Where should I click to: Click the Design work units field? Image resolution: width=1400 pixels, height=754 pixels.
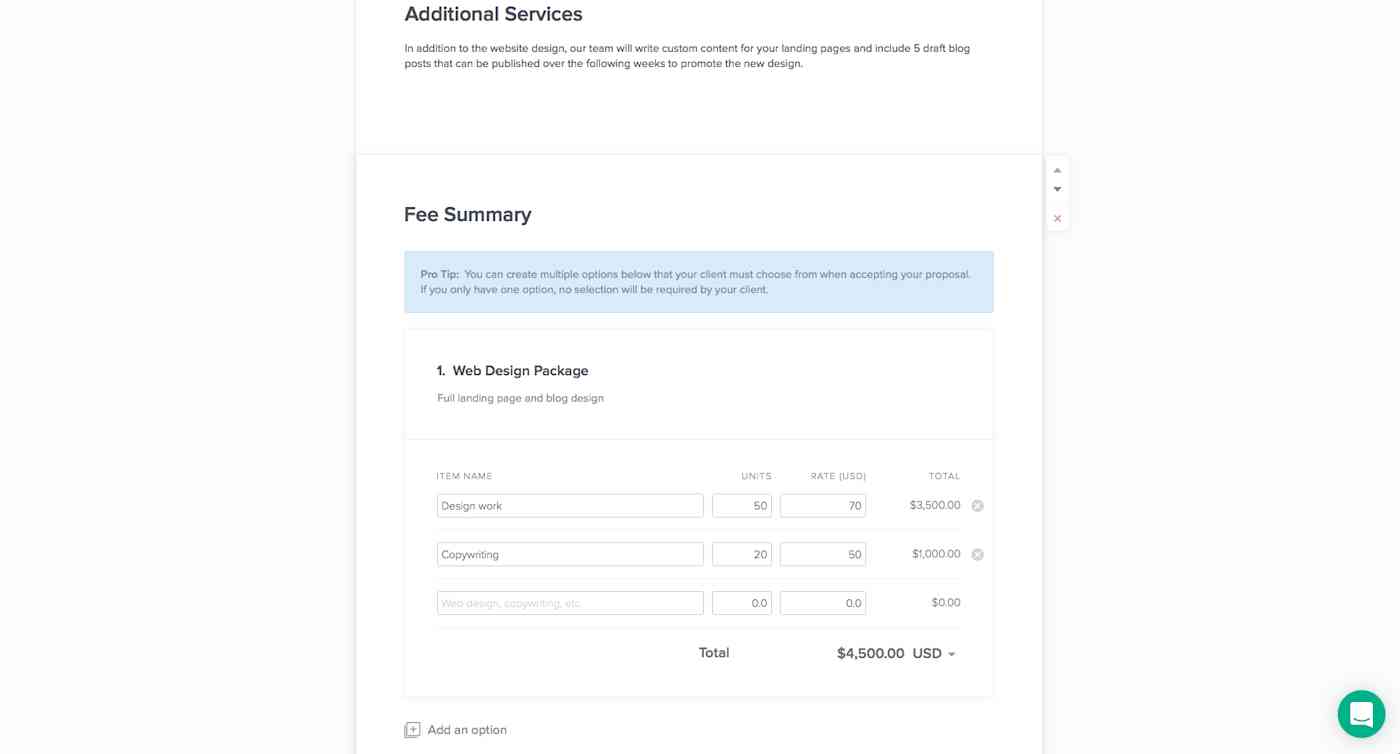tap(741, 505)
